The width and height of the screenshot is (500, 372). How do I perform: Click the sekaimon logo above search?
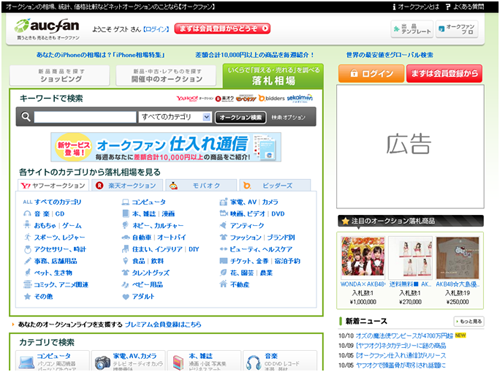[x=300, y=98]
